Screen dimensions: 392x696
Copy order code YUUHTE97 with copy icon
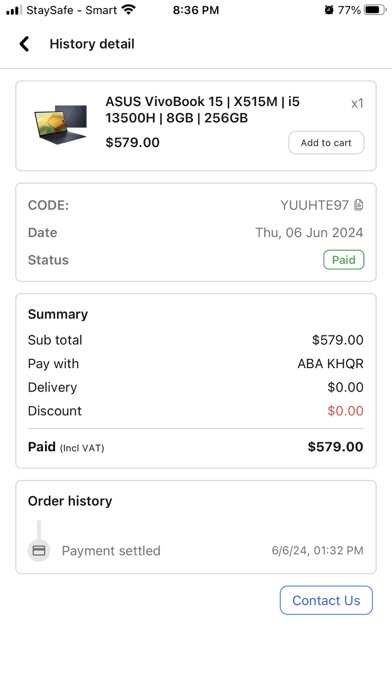(x=359, y=205)
